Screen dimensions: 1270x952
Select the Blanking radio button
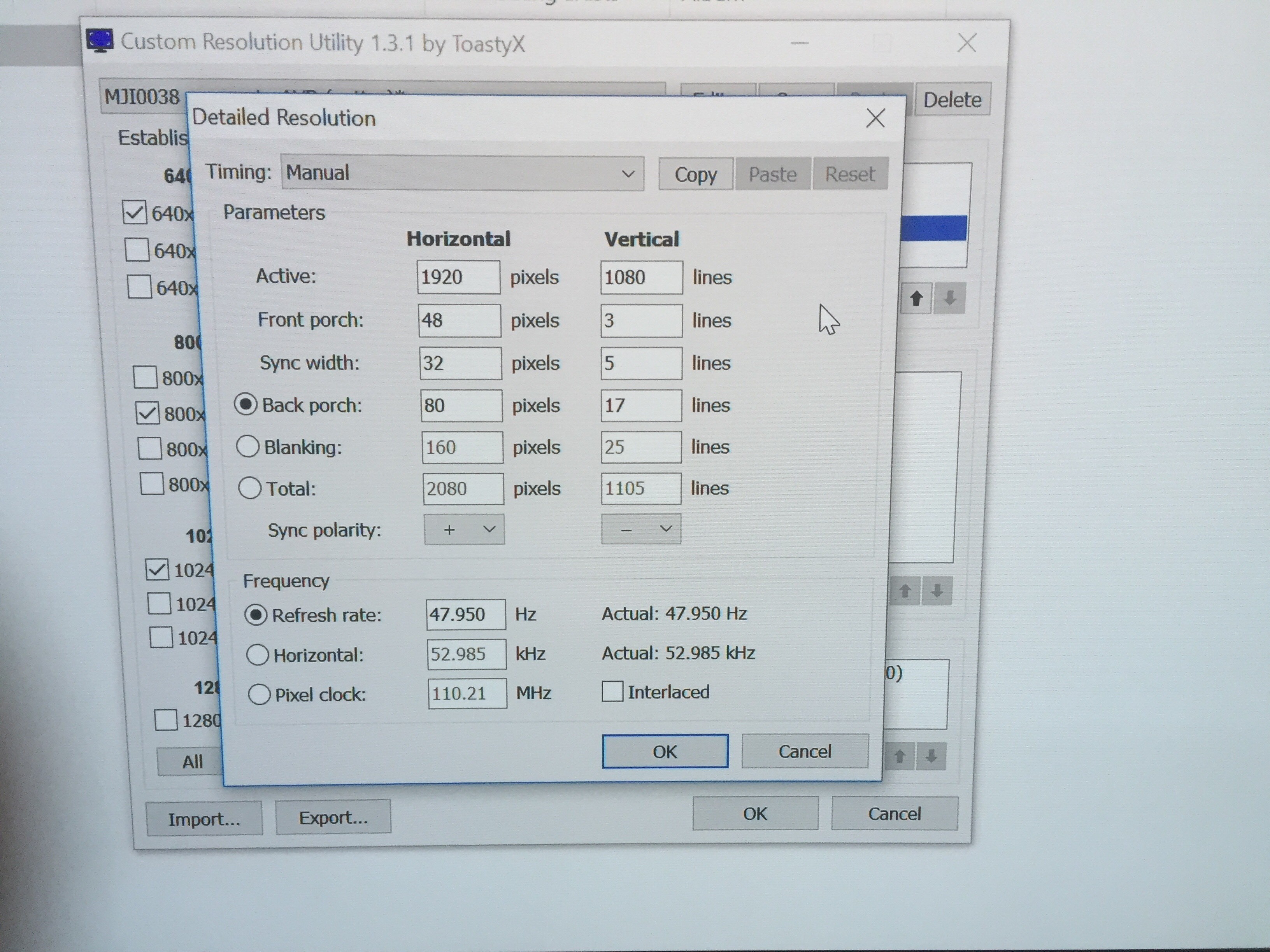point(248,446)
